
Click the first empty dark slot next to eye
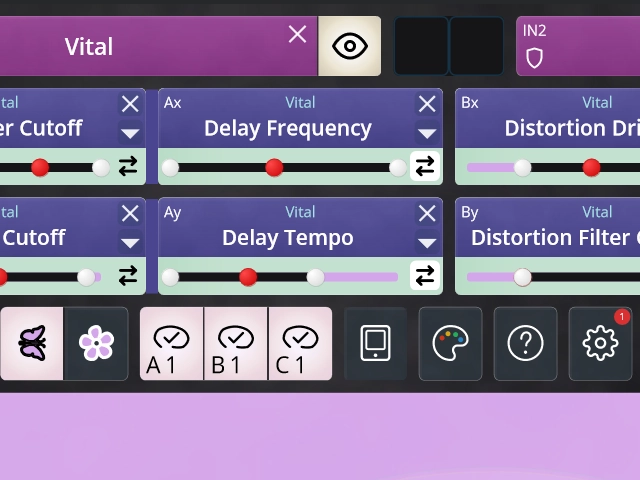[x=421, y=46]
